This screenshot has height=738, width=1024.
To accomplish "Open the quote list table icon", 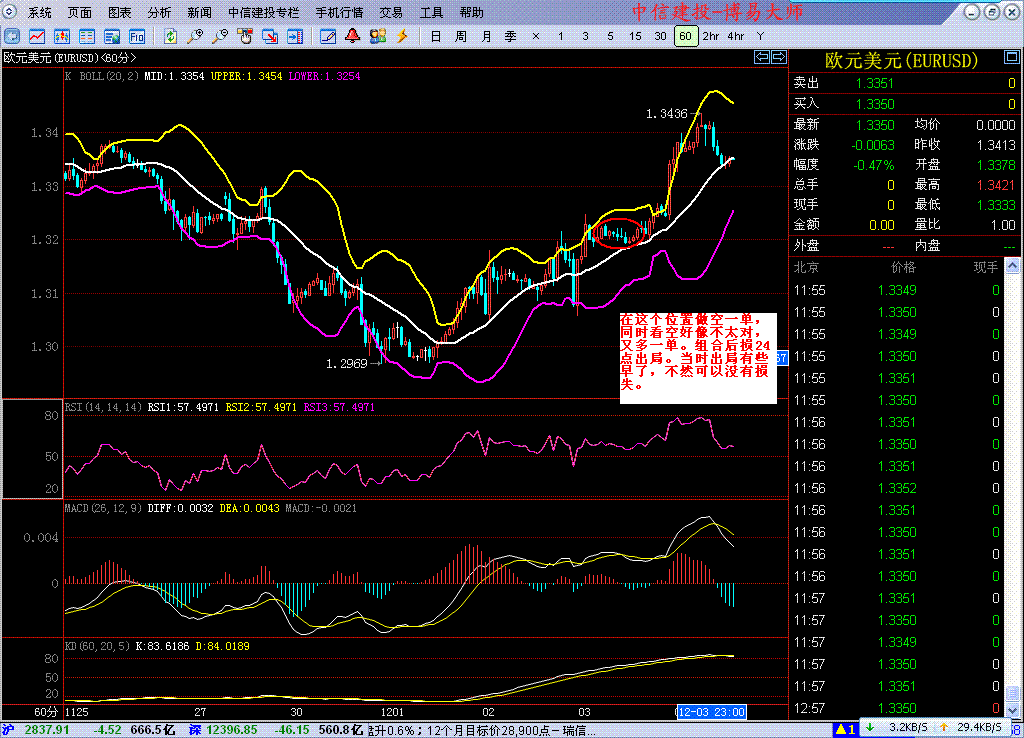I will (87, 37).
